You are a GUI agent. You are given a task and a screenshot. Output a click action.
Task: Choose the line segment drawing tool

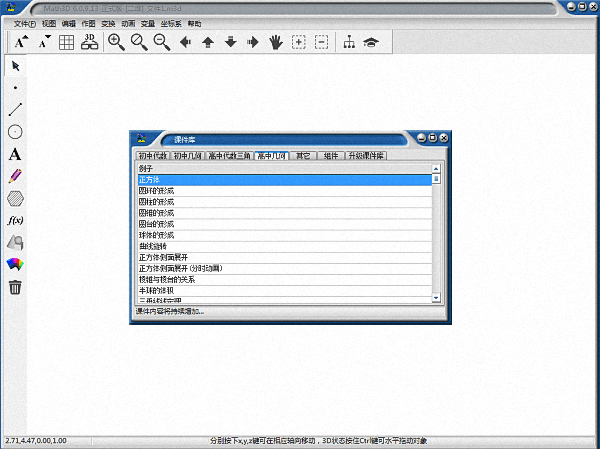click(15, 110)
